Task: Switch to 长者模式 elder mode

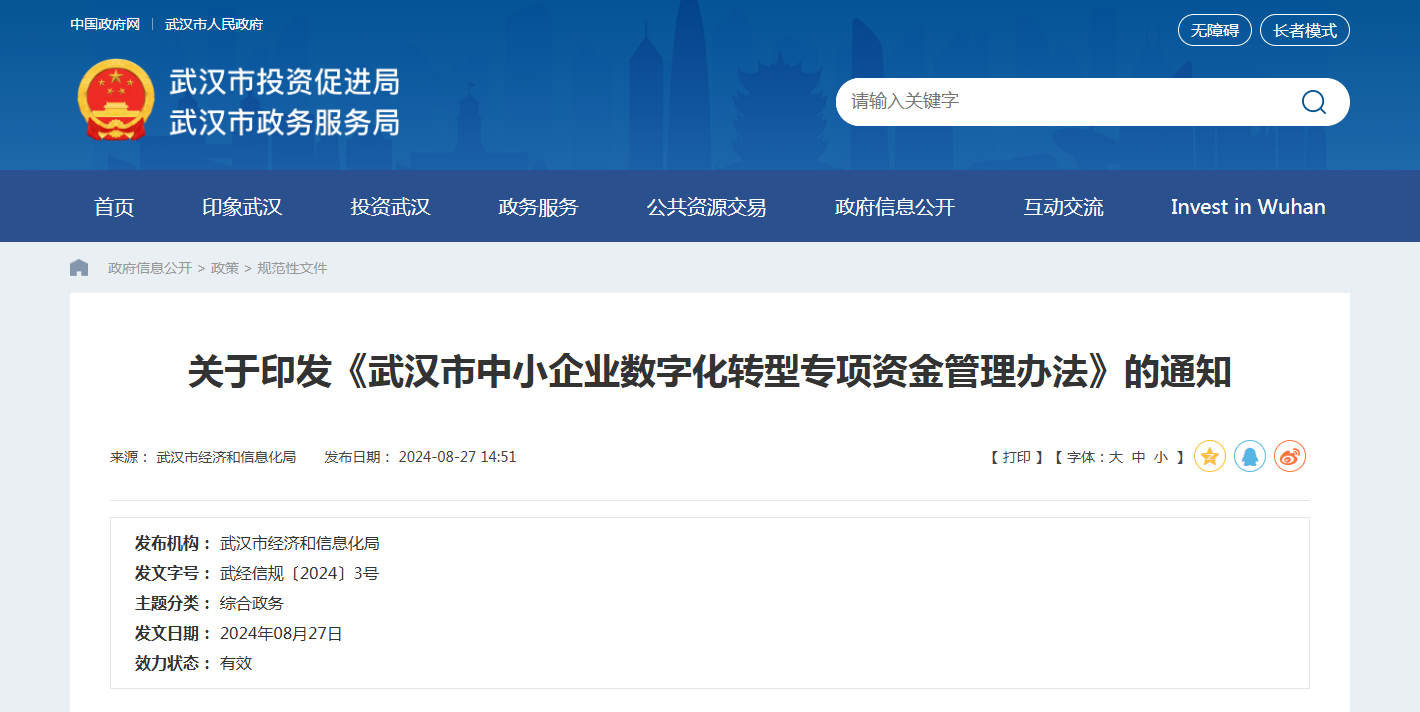Action: pos(1304,30)
